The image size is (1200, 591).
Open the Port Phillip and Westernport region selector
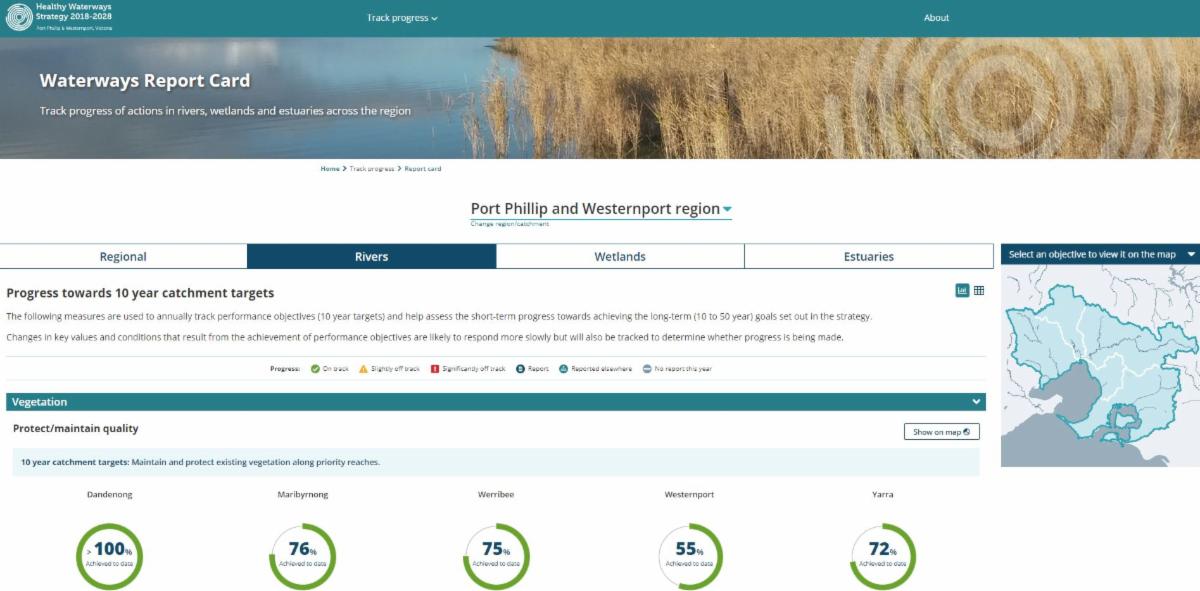[601, 209]
